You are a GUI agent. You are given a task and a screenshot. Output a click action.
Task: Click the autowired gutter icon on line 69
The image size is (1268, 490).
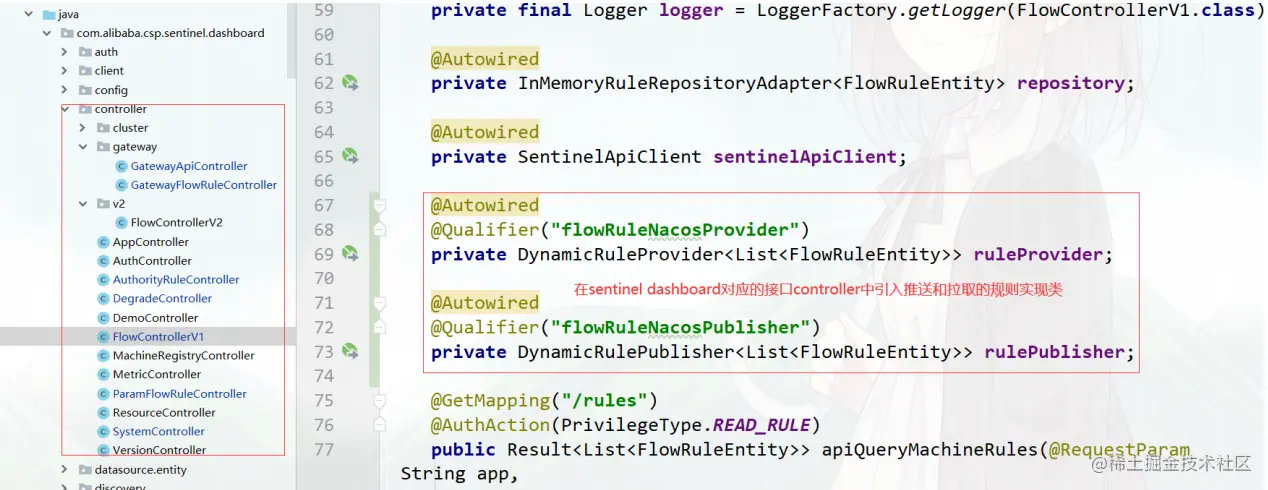[350, 254]
